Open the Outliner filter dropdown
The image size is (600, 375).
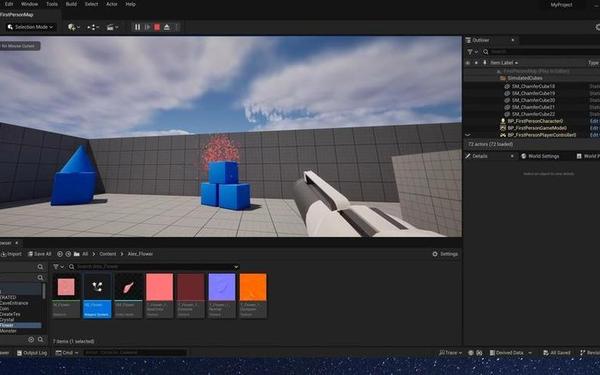[472, 52]
